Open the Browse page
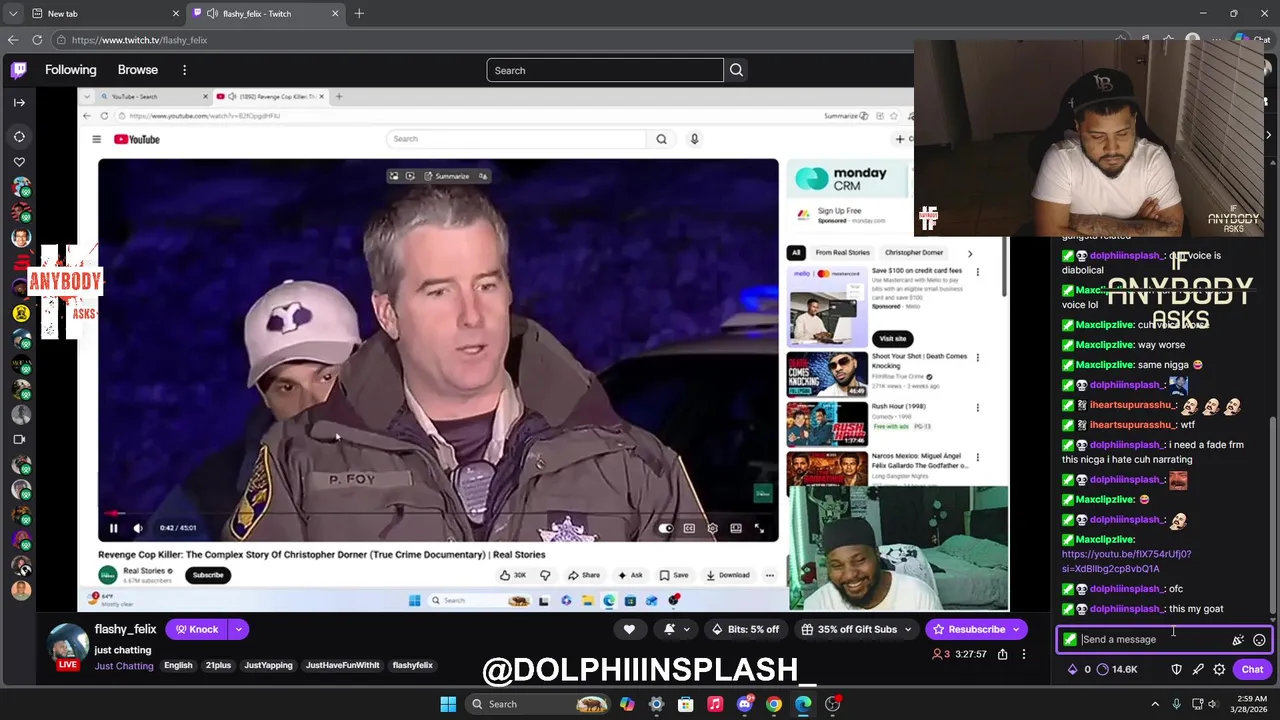1280x720 pixels. click(138, 70)
